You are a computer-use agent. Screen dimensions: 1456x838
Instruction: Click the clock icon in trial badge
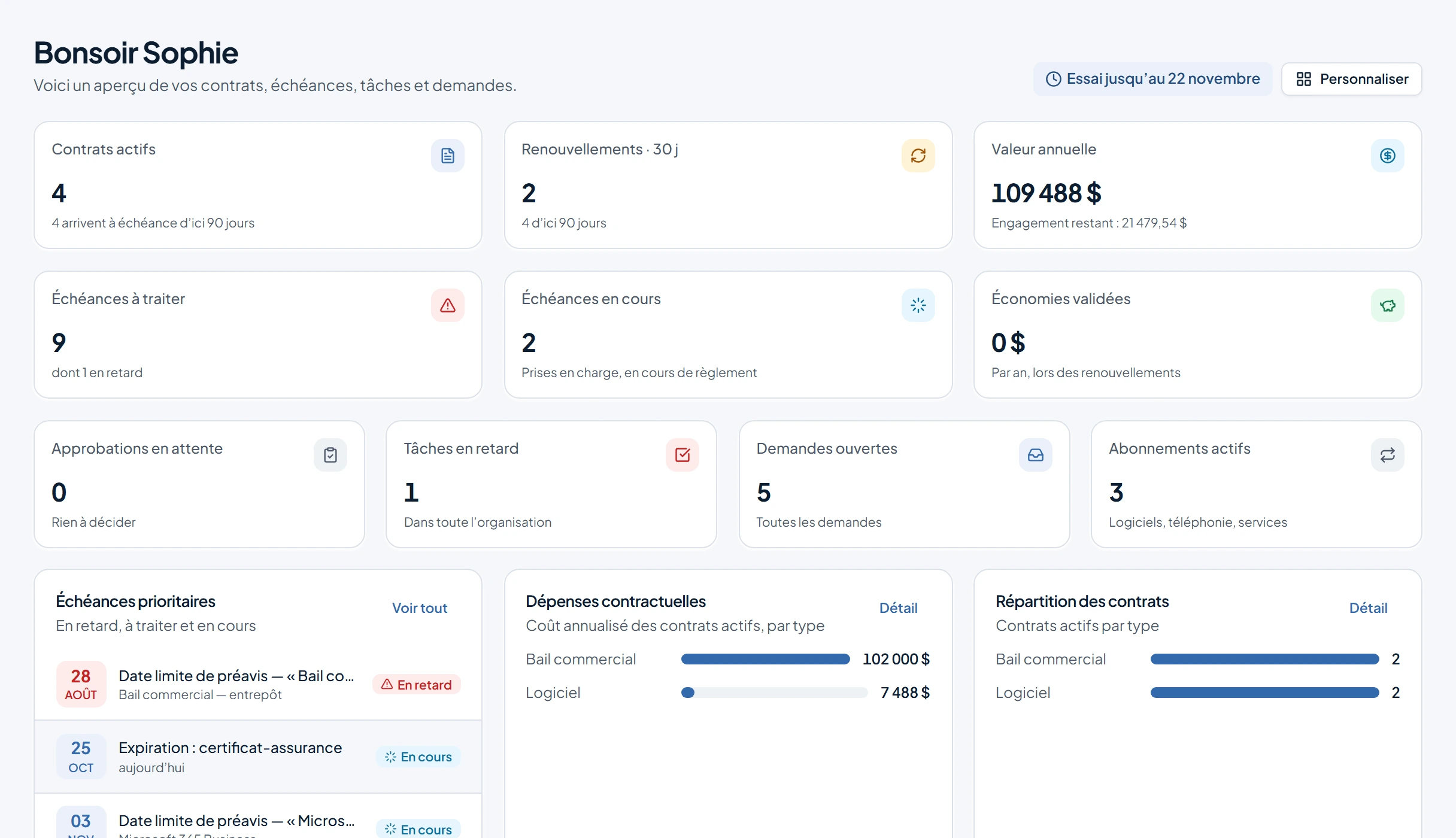[1053, 79]
